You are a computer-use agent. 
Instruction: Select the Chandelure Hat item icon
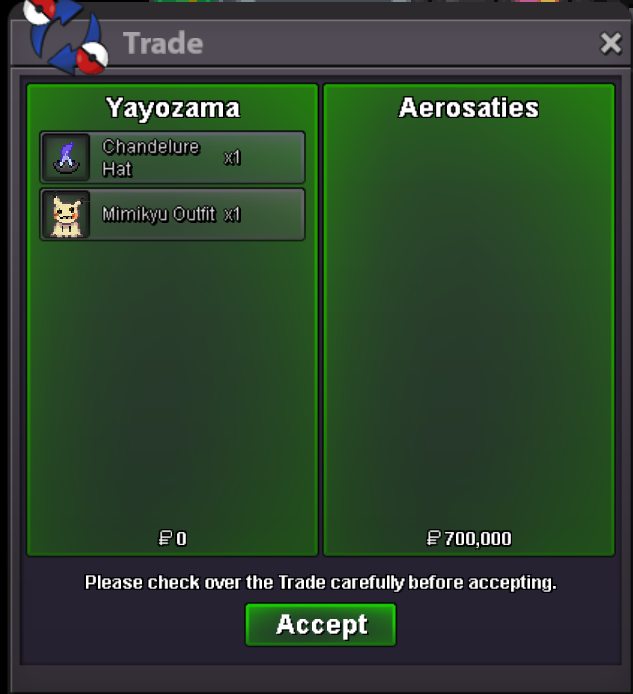click(x=67, y=158)
